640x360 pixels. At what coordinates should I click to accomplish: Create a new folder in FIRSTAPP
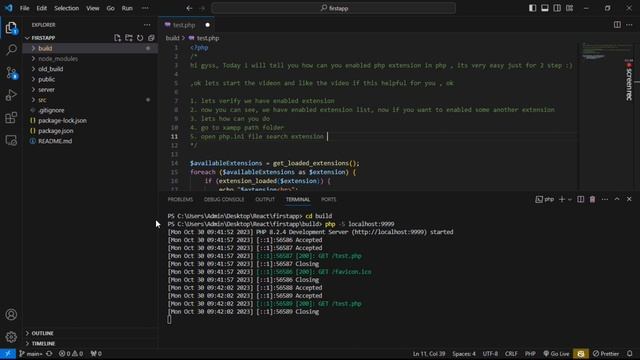pyautogui.click(x=129, y=38)
